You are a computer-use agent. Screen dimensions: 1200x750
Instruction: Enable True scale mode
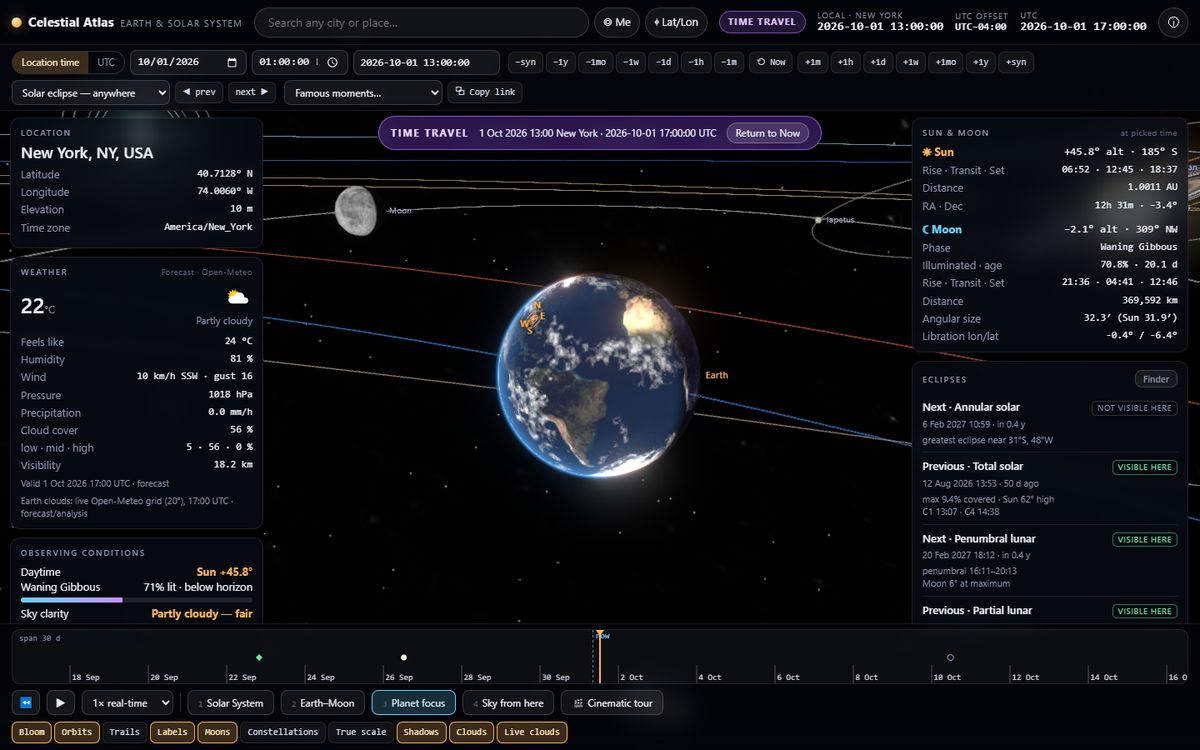coord(361,732)
